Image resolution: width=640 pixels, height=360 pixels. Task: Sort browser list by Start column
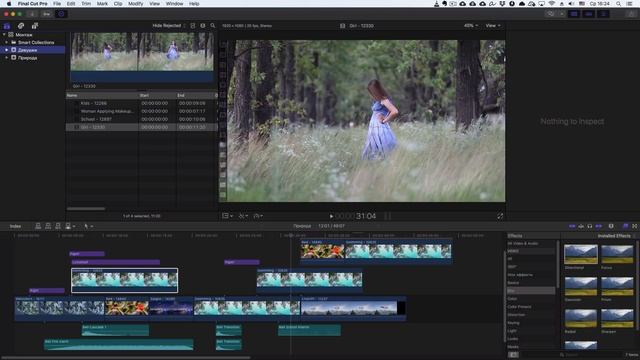[158, 96]
